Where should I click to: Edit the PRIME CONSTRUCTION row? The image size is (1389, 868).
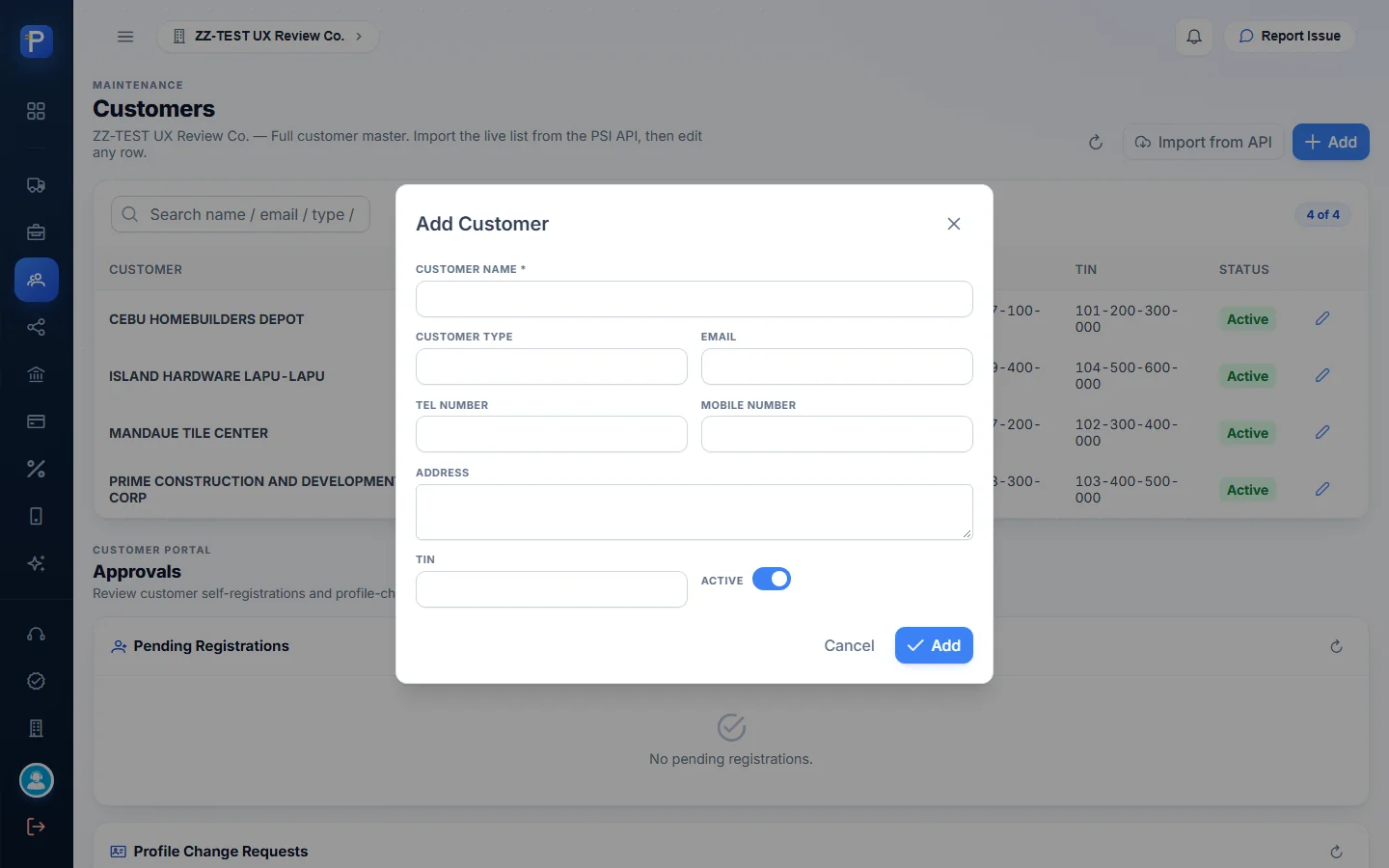[1322, 489]
